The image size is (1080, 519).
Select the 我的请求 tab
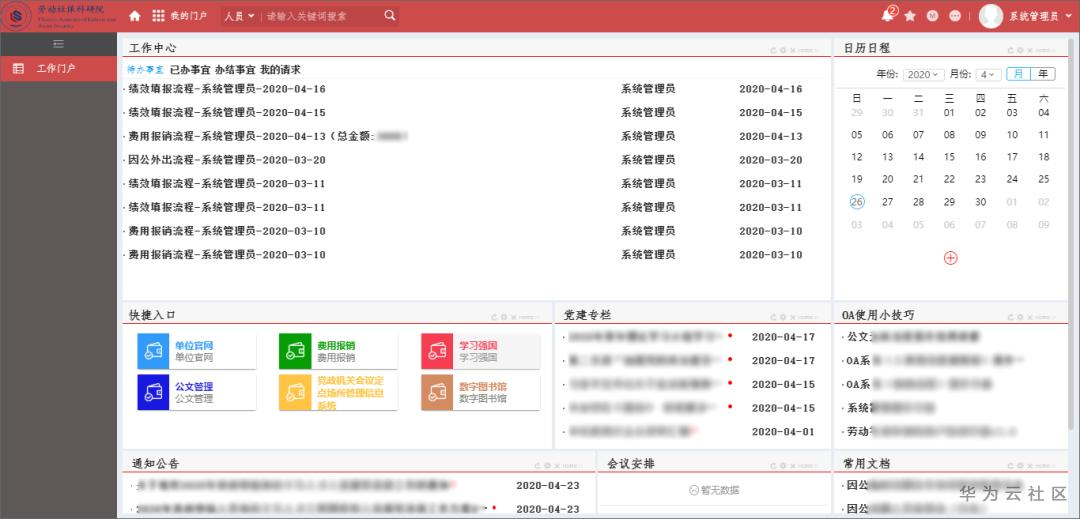click(280, 70)
